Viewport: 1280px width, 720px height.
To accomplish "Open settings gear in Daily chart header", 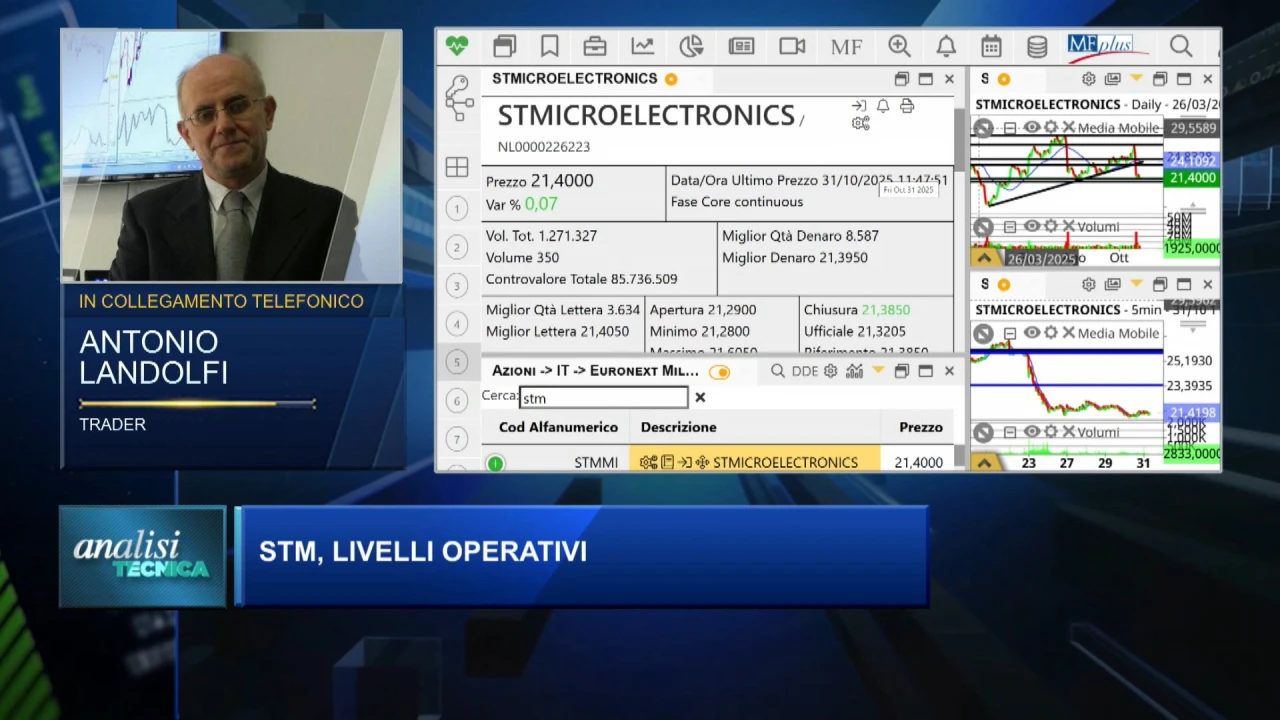I will tap(1088, 79).
